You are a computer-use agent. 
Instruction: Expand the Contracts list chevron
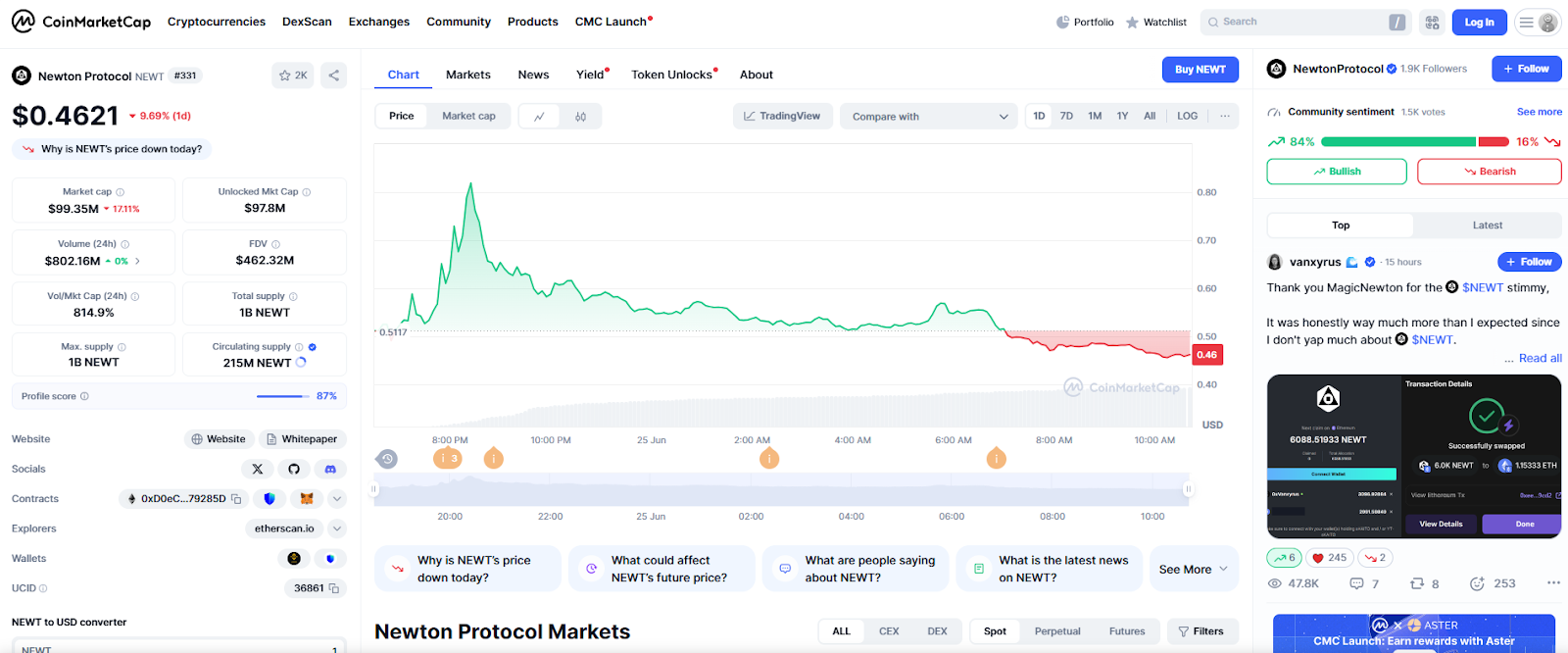[x=337, y=499]
